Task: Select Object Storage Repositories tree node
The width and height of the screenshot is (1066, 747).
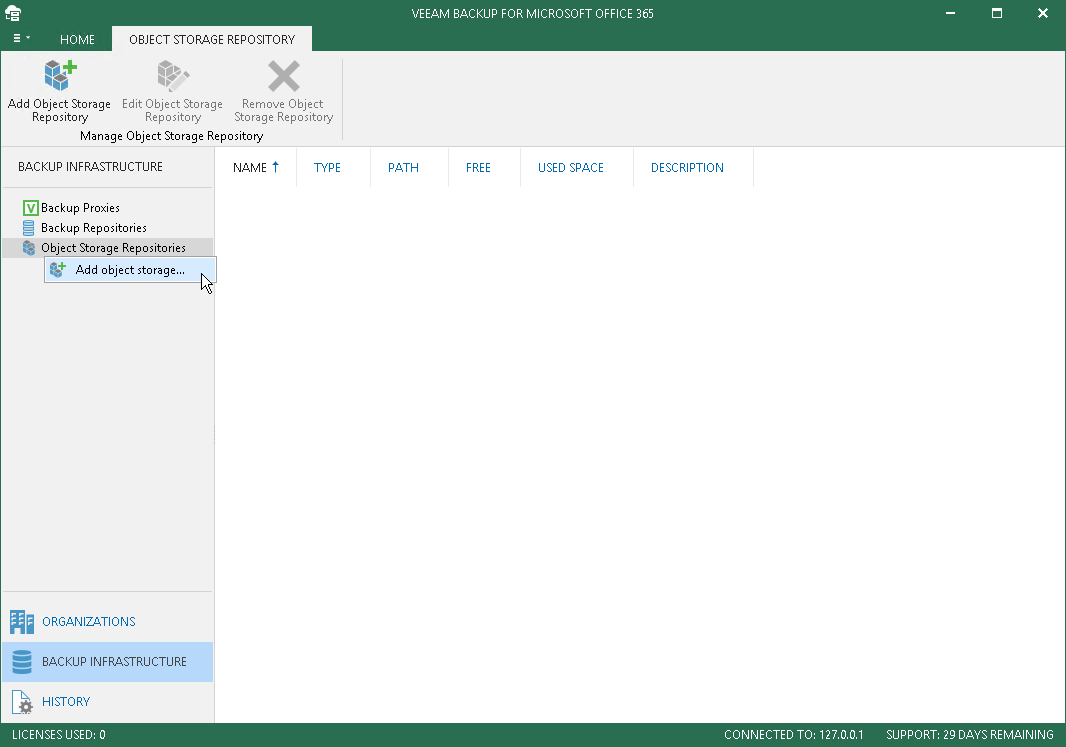Action: pyautogui.click(x=109, y=248)
